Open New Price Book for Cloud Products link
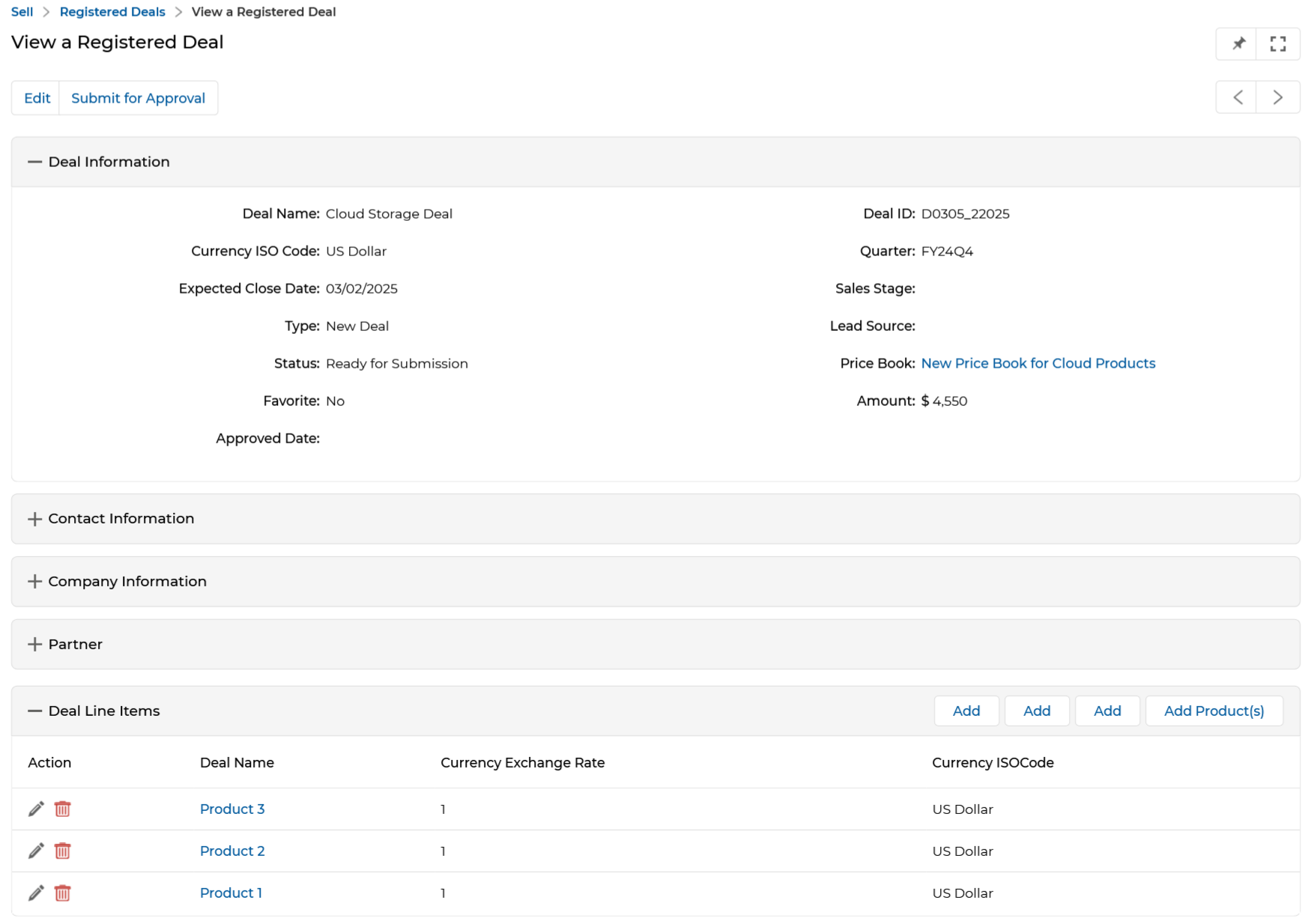Image resolution: width=1308 pixels, height=924 pixels. click(1038, 363)
